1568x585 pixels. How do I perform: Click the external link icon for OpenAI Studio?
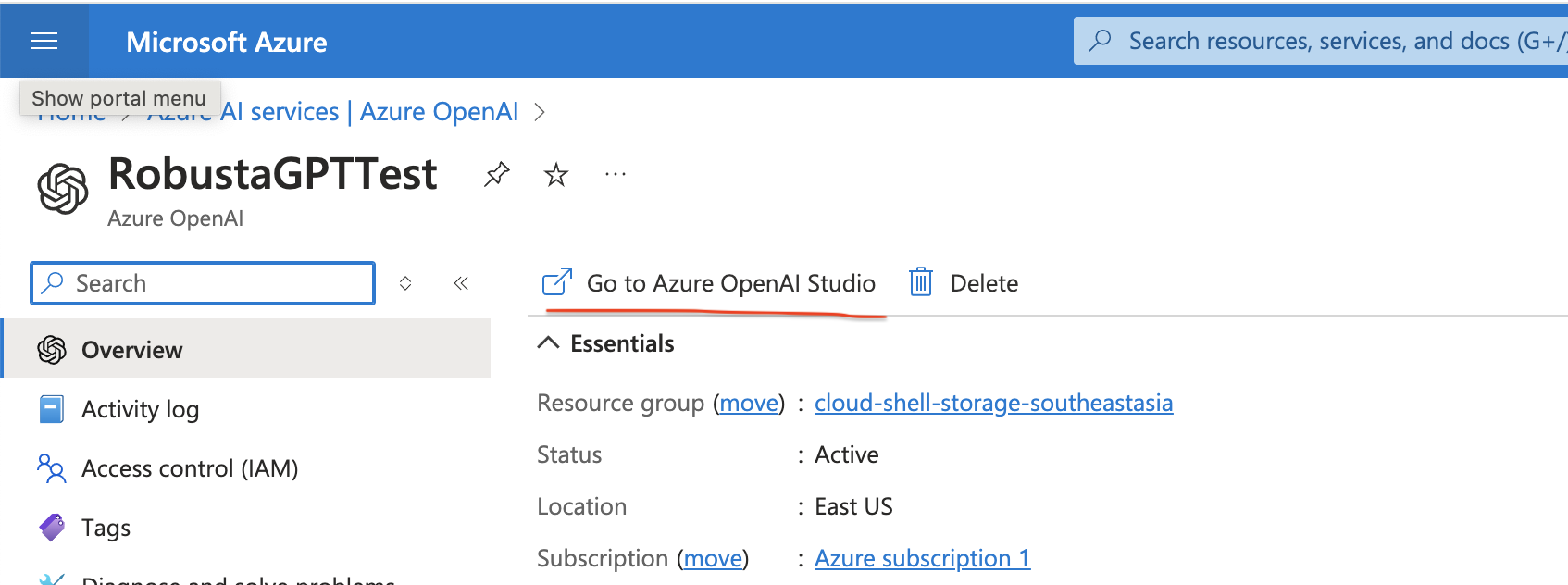(x=557, y=282)
